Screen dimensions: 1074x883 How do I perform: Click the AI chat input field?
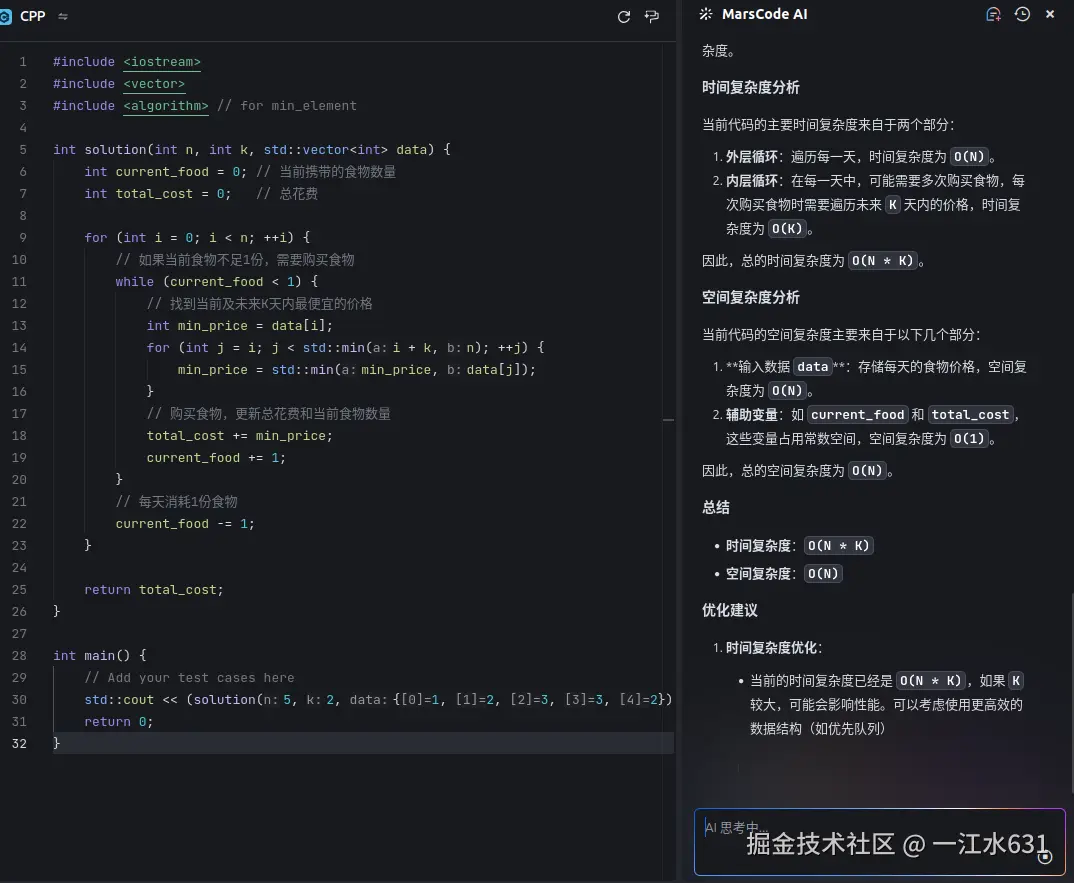coord(879,842)
